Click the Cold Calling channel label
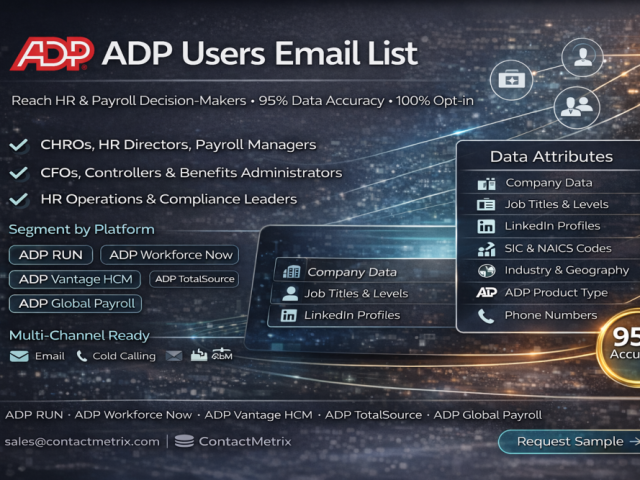Screen dimensions: 640x480 click(x=124, y=356)
